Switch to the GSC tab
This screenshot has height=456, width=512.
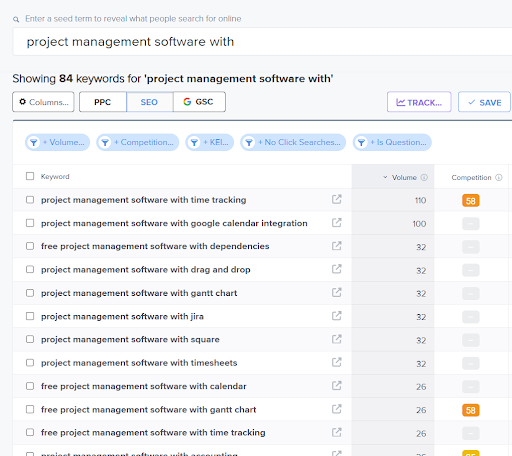point(199,102)
